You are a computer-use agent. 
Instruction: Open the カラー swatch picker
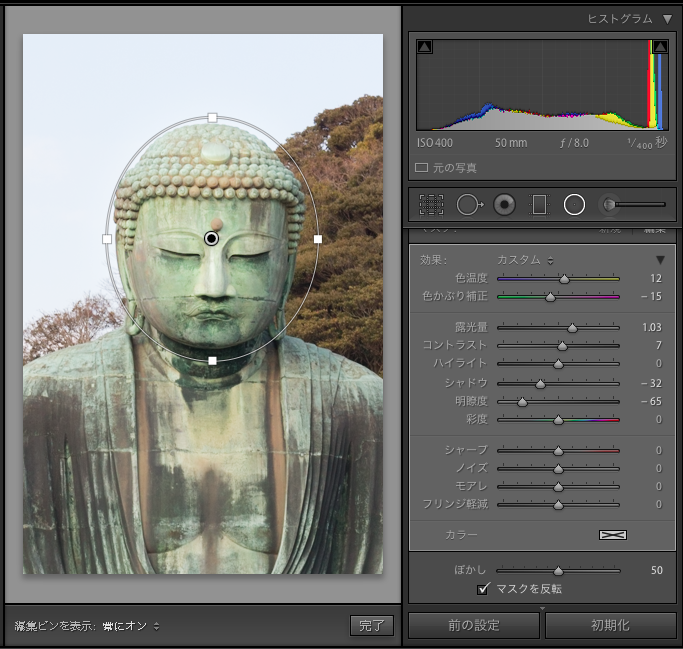(613, 534)
